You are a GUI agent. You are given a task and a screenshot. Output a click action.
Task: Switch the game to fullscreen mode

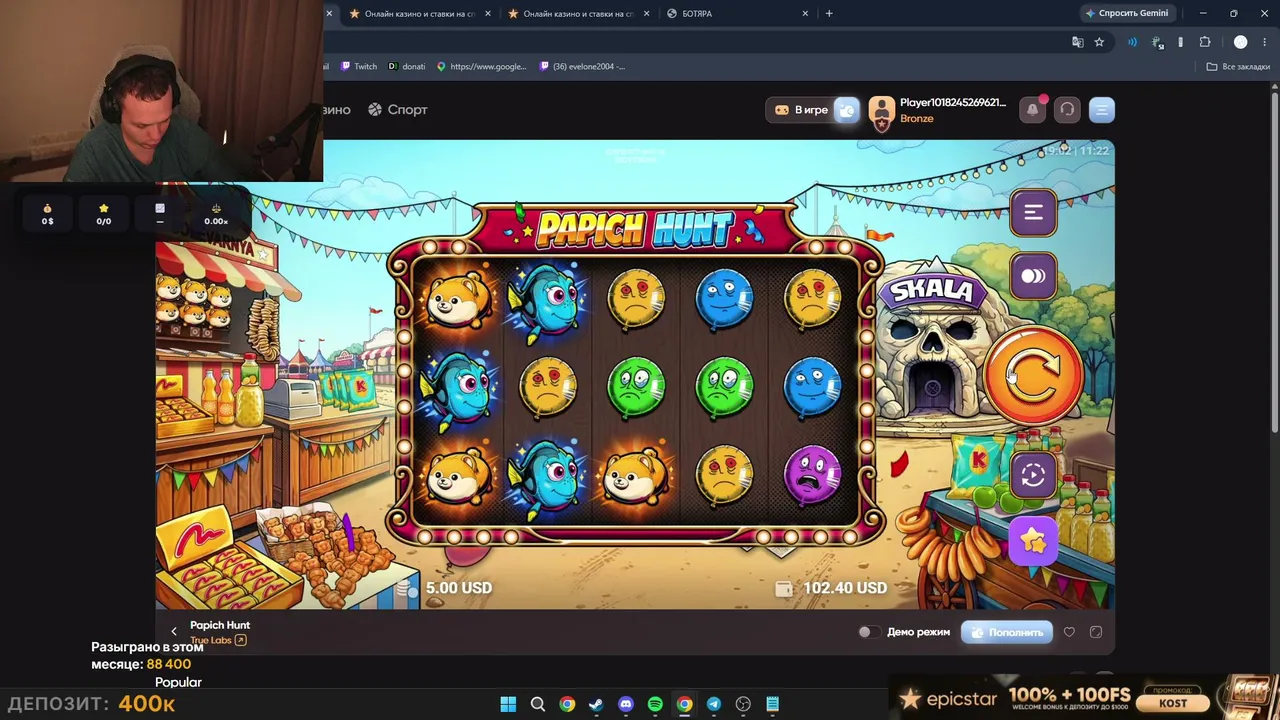[1096, 632]
